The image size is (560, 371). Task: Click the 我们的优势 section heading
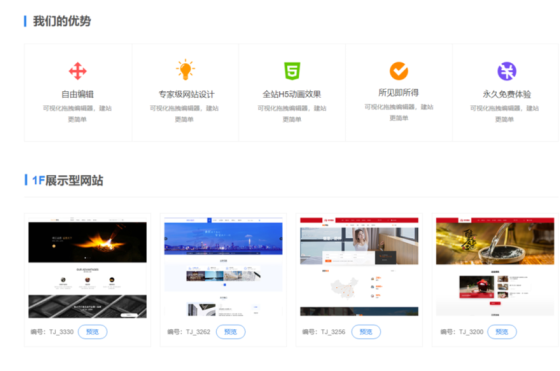pyautogui.click(x=62, y=21)
